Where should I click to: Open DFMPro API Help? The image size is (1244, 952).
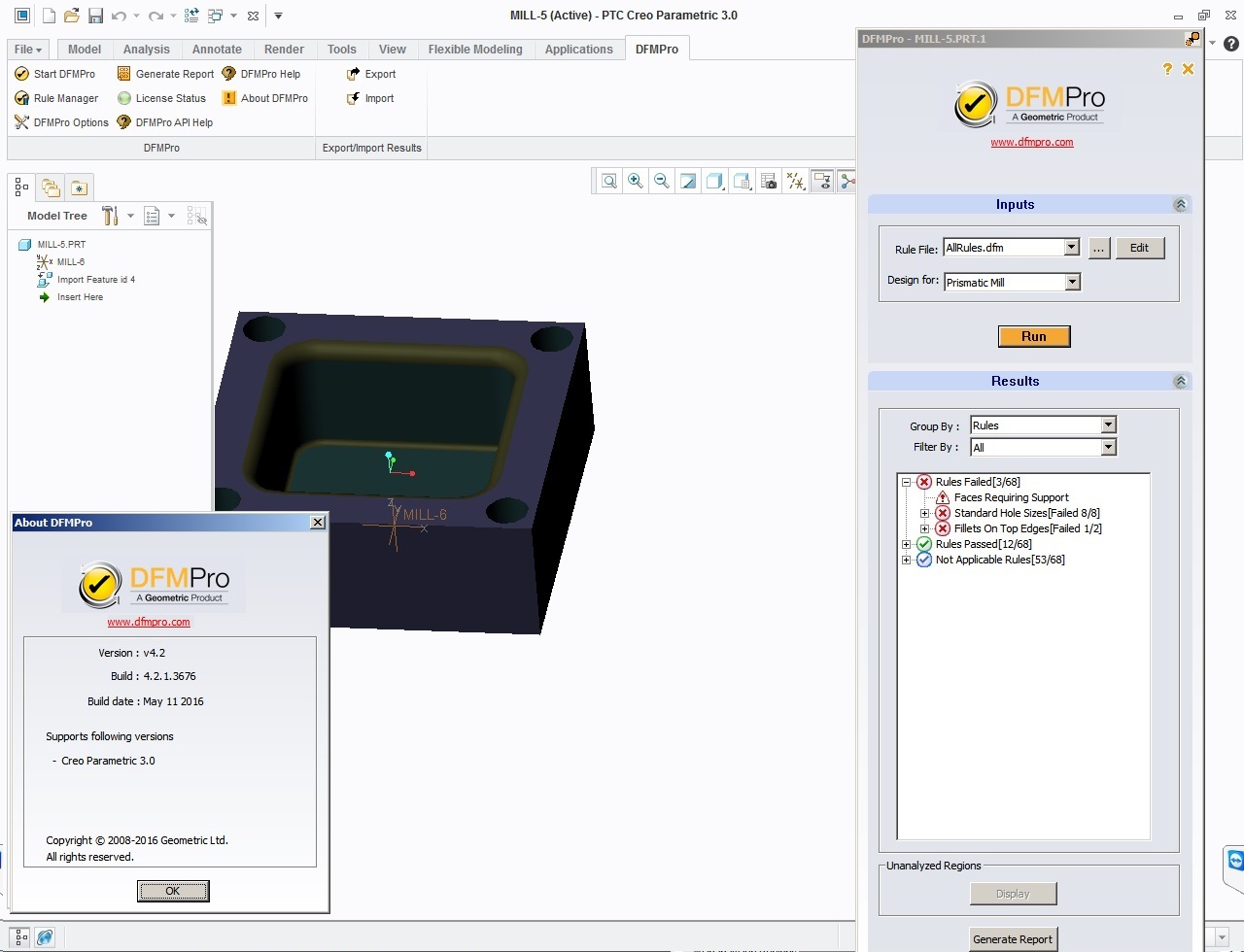(x=164, y=122)
